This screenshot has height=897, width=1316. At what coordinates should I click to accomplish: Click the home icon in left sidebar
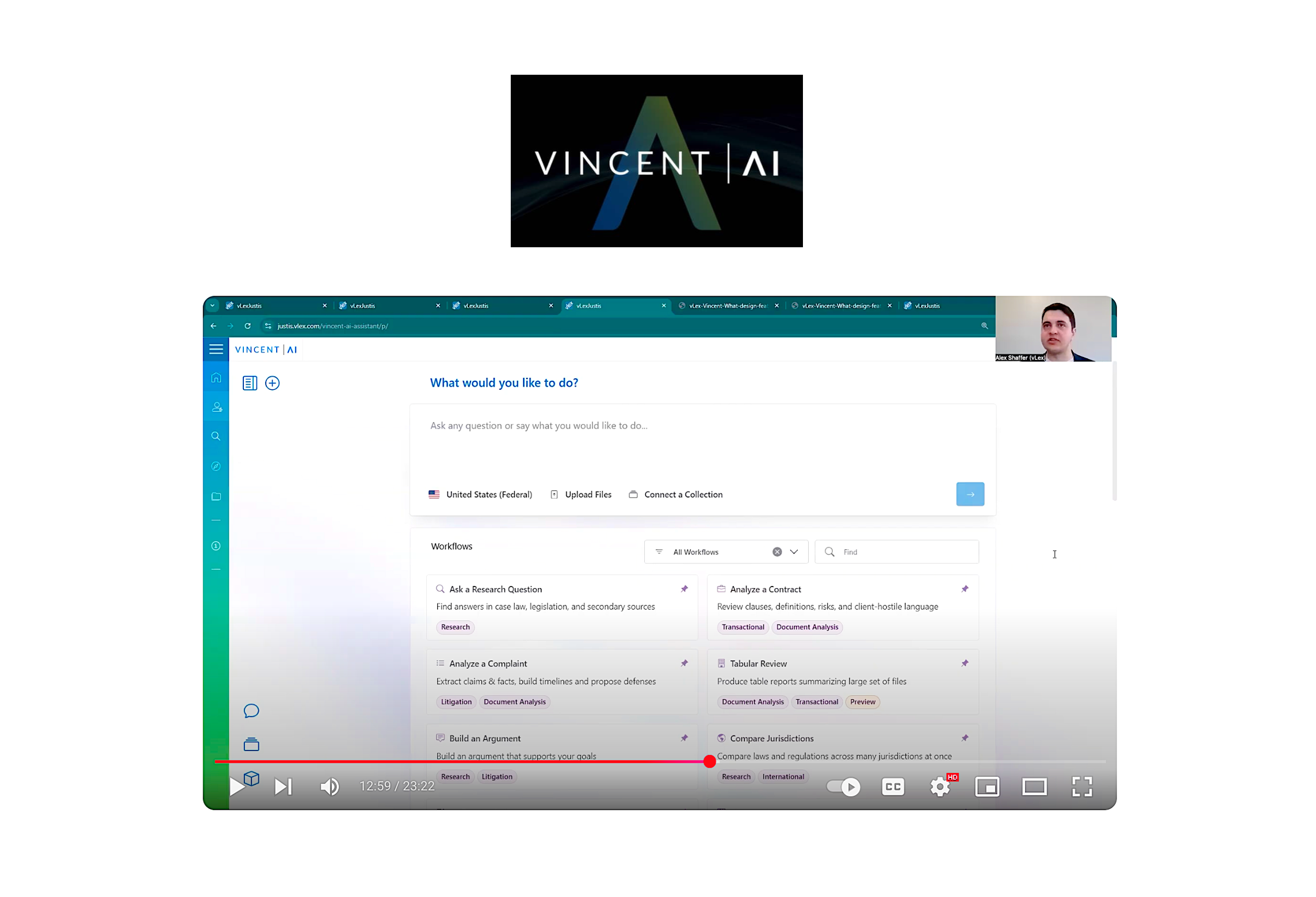coord(216,378)
